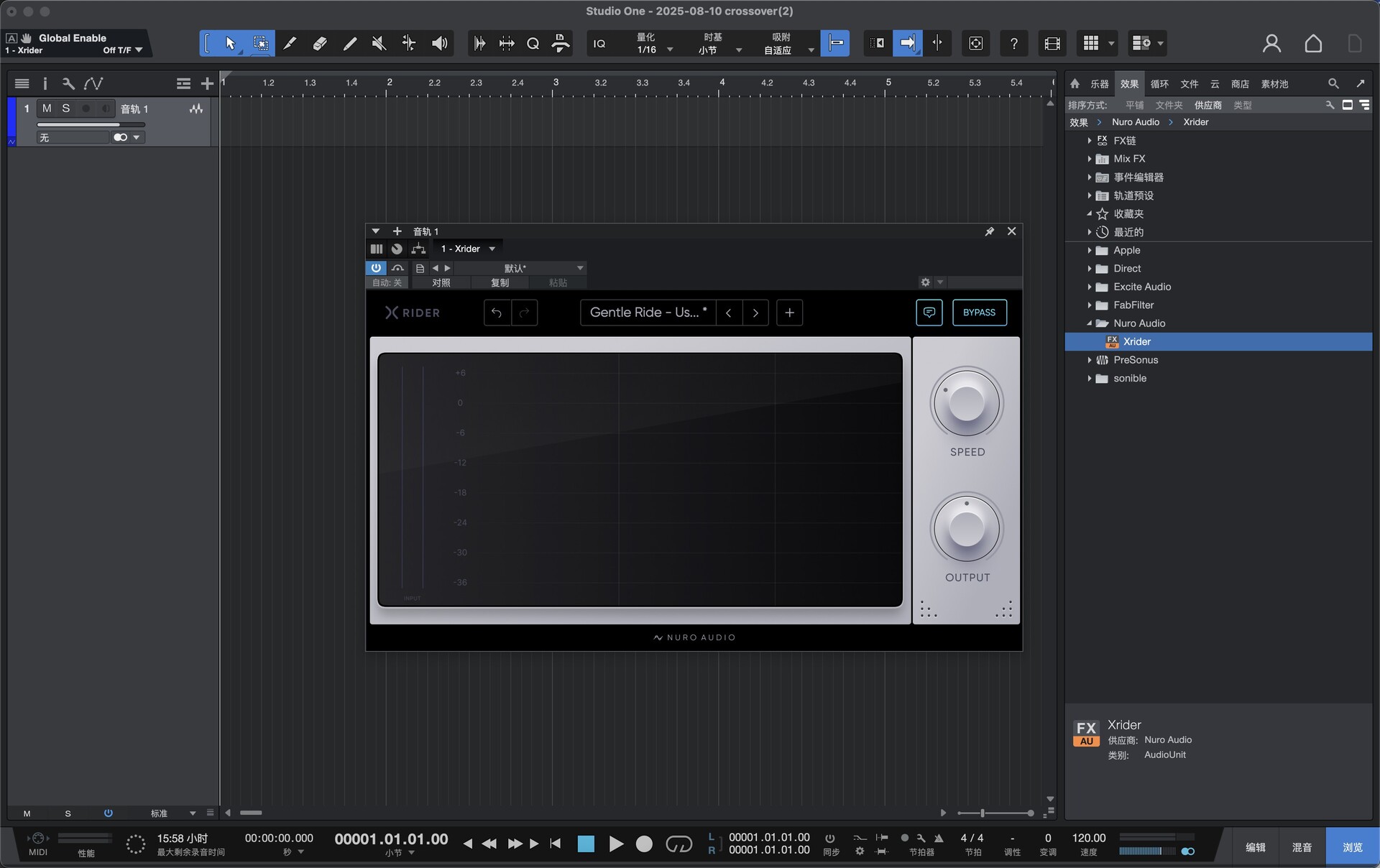Expand the PreSonus vendor folder
This screenshot has height=868, width=1380.
pos(1090,360)
